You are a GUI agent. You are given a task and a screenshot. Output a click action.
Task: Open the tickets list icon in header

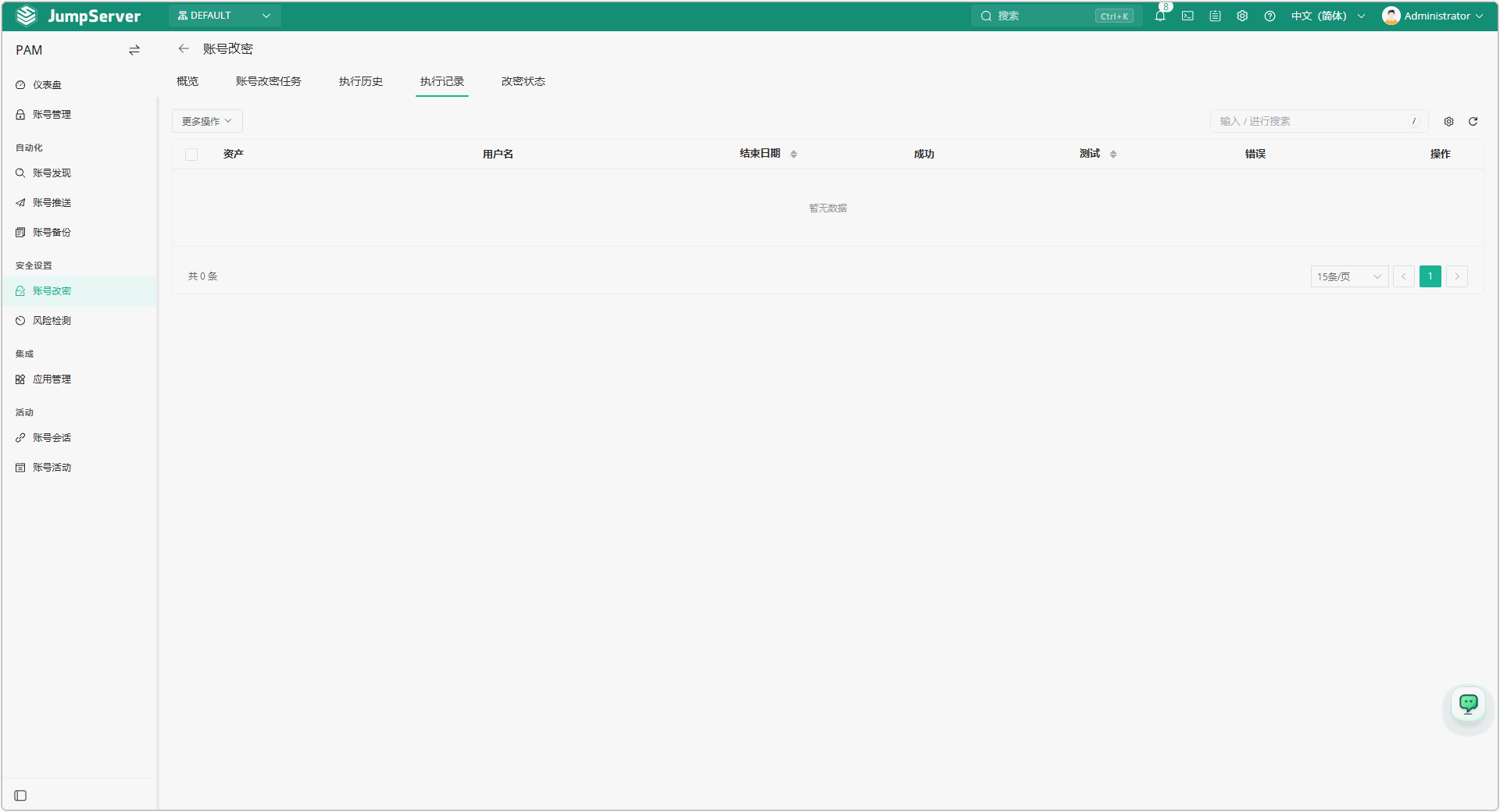[1215, 16]
